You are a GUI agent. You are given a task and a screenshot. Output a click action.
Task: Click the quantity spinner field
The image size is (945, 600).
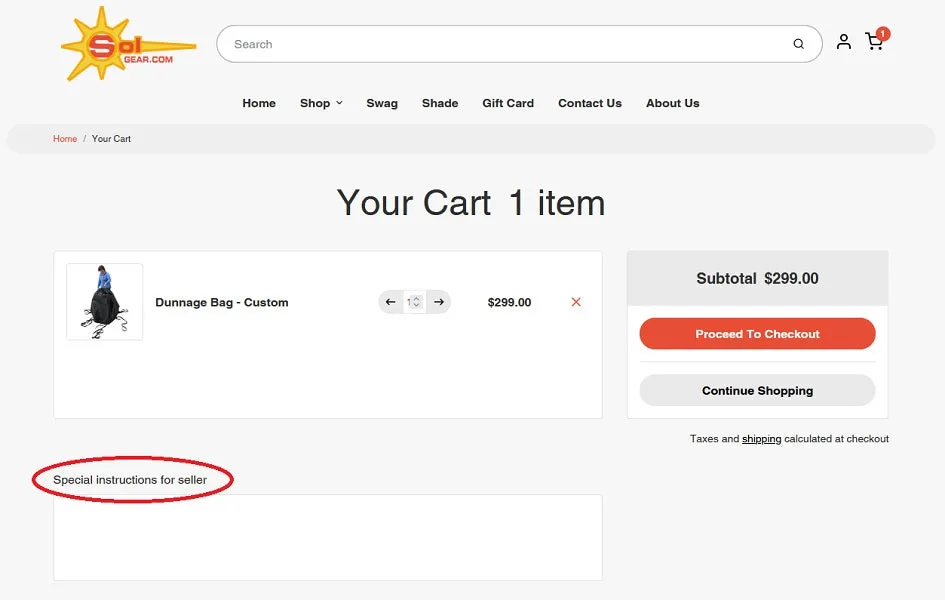pyautogui.click(x=415, y=302)
